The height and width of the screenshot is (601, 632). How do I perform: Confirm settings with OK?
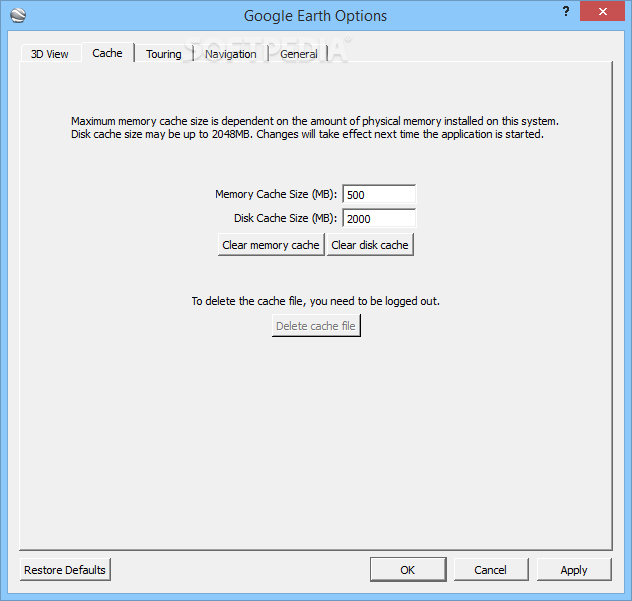pyautogui.click(x=408, y=570)
